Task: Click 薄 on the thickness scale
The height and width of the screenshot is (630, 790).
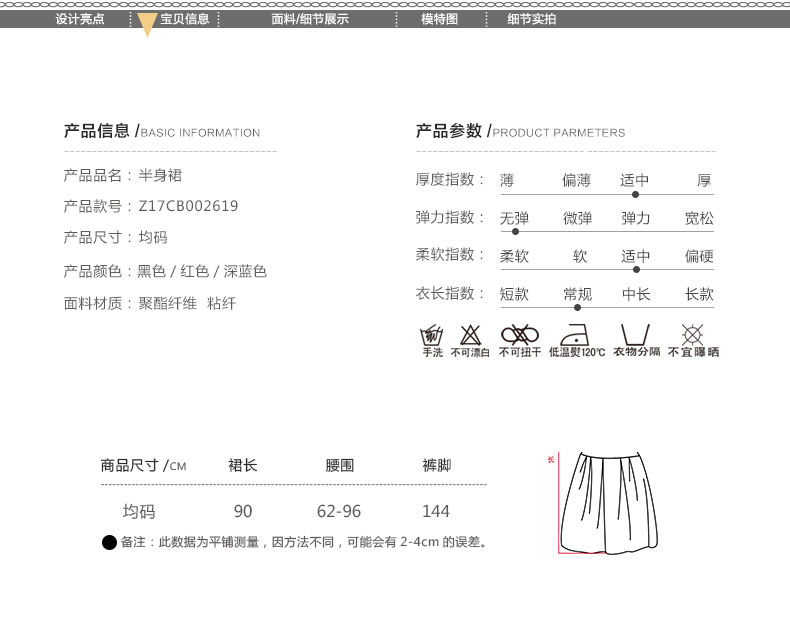Action: point(507,180)
